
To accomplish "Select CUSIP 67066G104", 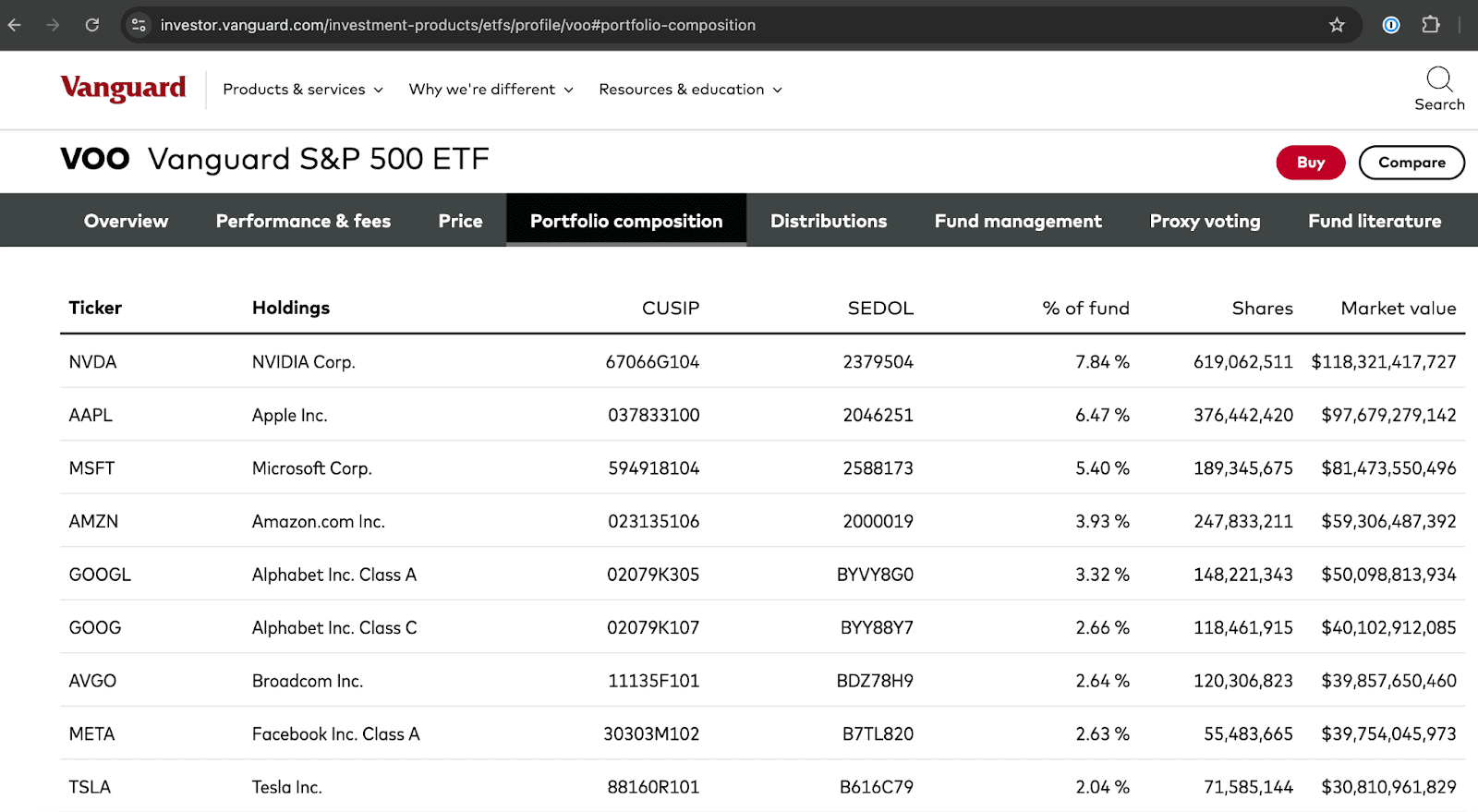I will [652, 362].
